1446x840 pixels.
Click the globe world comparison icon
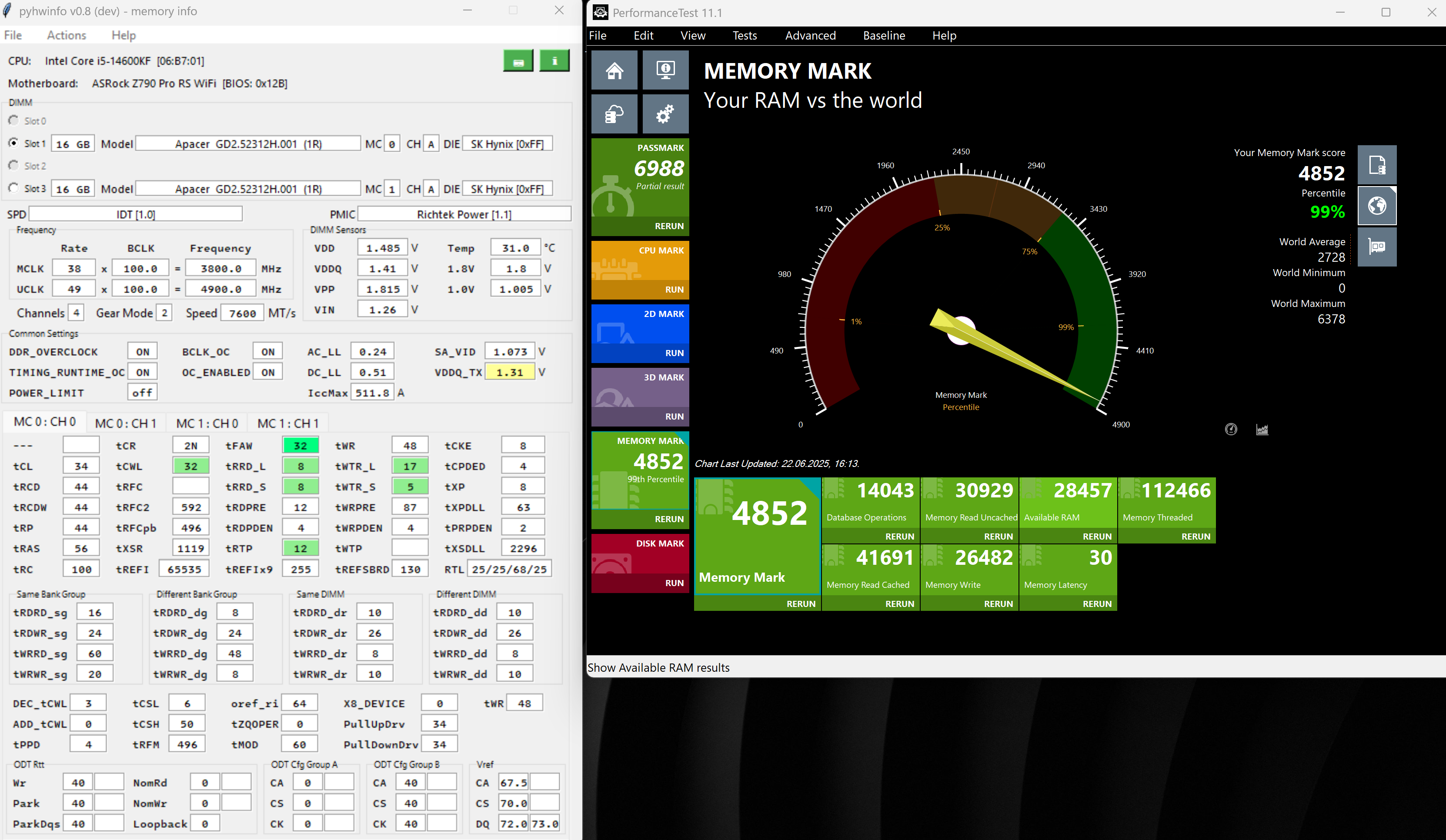coord(1376,205)
